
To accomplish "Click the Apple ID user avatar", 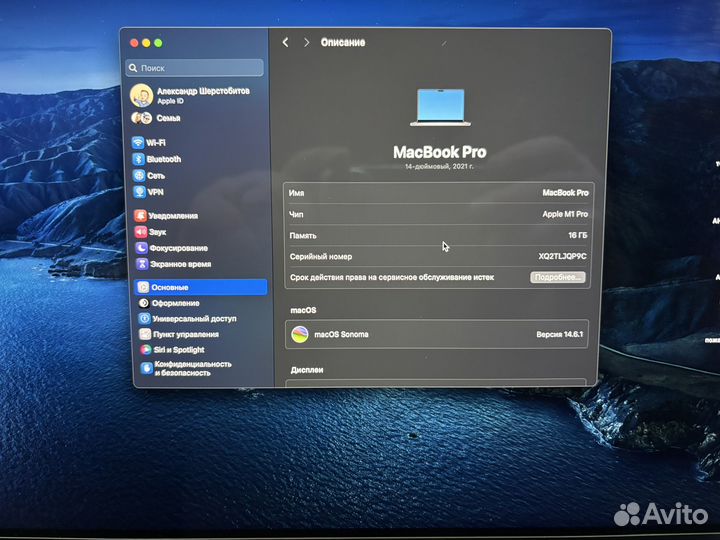I will [141, 95].
